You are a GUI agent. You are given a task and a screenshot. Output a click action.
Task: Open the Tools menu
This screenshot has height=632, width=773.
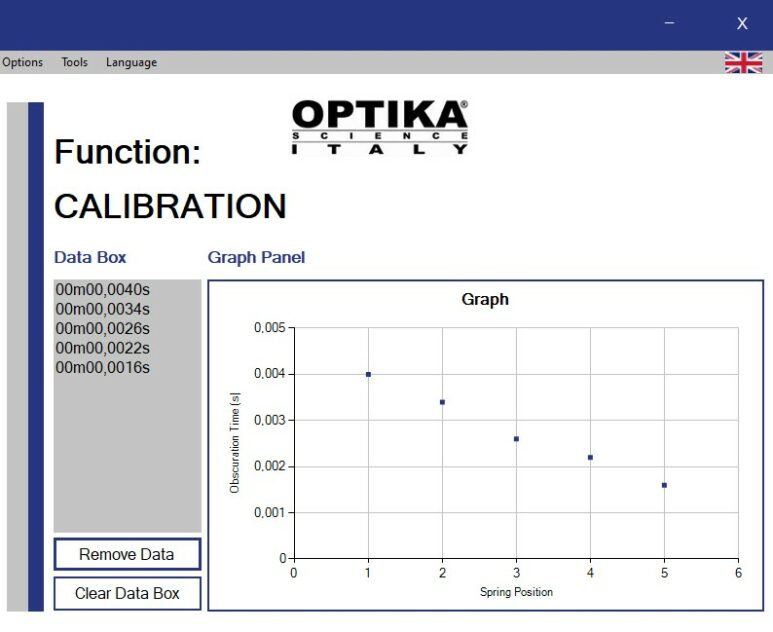point(75,62)
